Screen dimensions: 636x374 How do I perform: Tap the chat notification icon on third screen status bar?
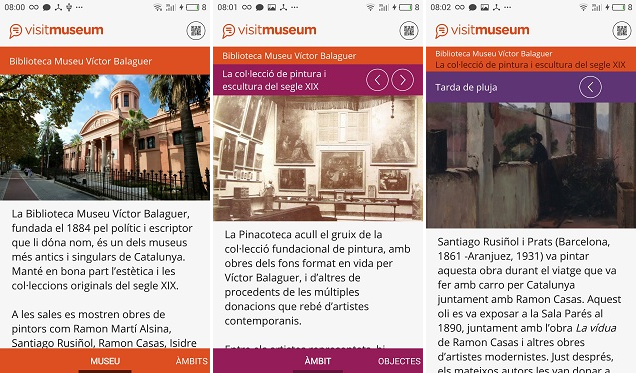(473, 7)
